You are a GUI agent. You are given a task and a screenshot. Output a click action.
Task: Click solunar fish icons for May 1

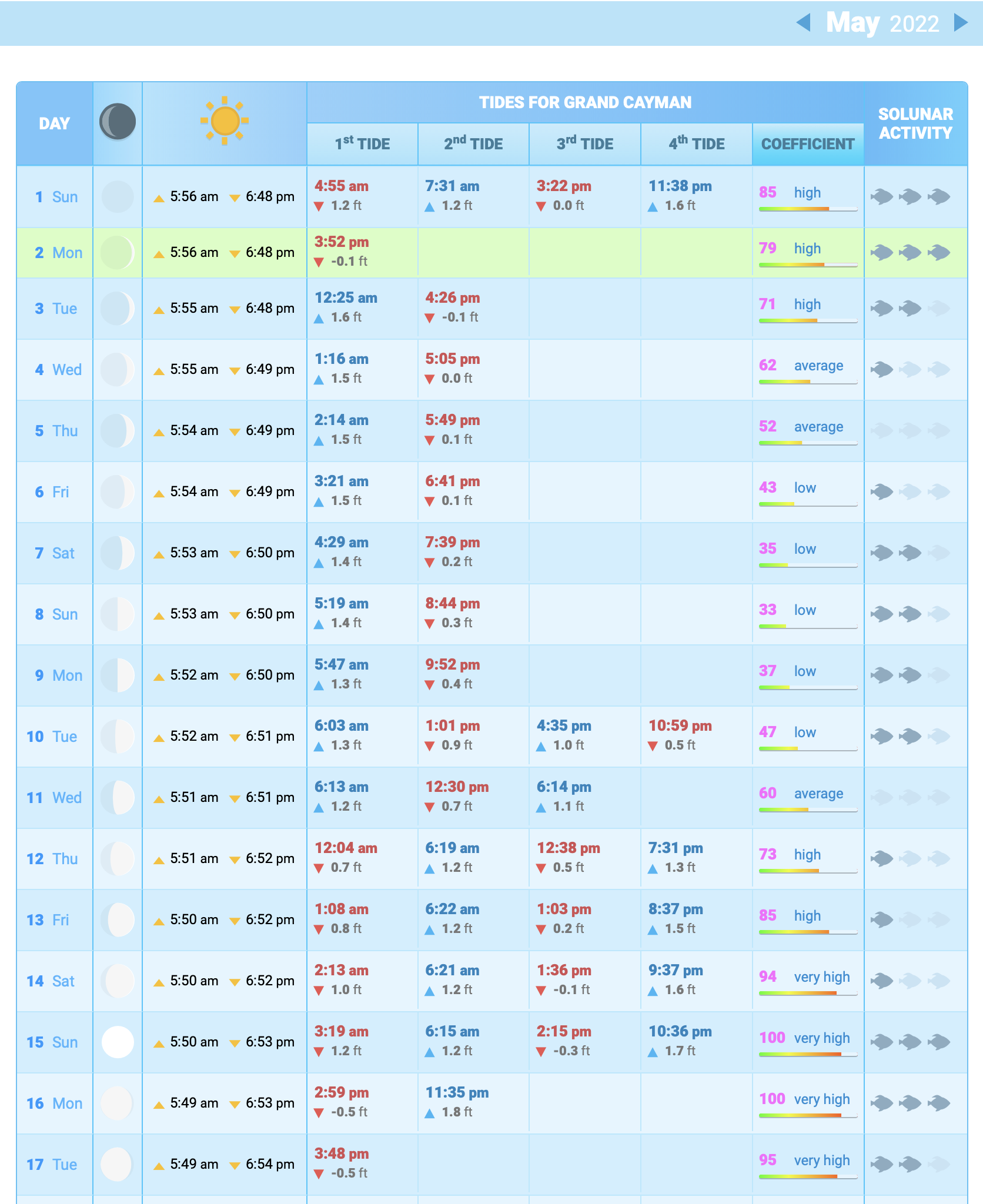click(x=910, y=196)
